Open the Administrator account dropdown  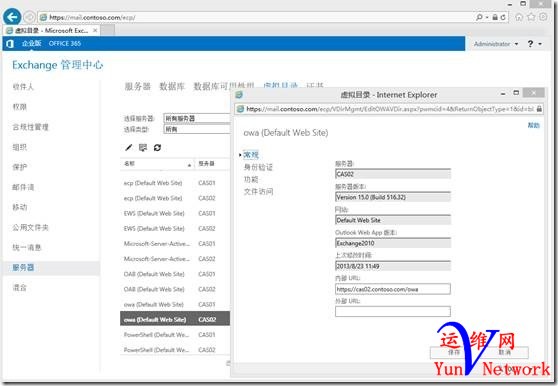coord(495,44)
